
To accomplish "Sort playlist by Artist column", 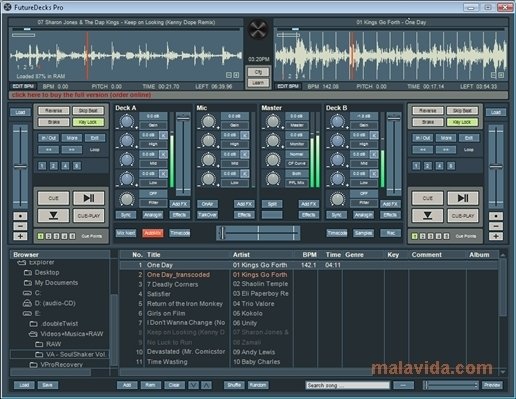I will pos(241,255).
